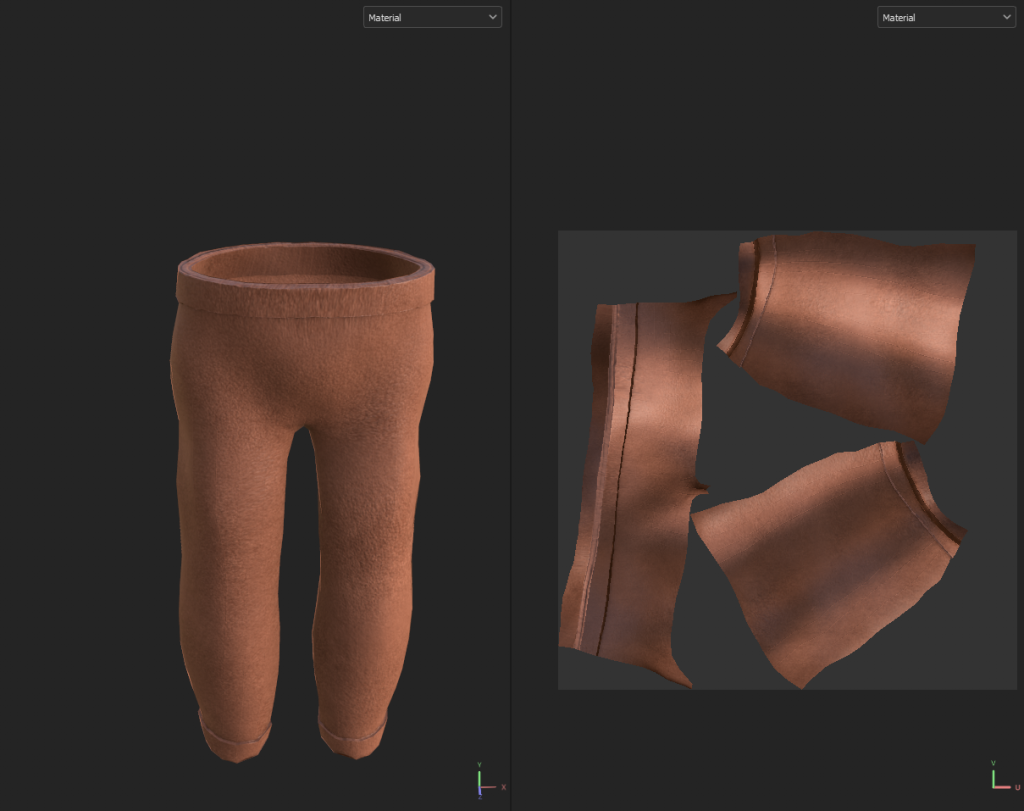Open the Material dropdown in the 3D viewport
This screenshot has width=1024, height=811.
431,17
